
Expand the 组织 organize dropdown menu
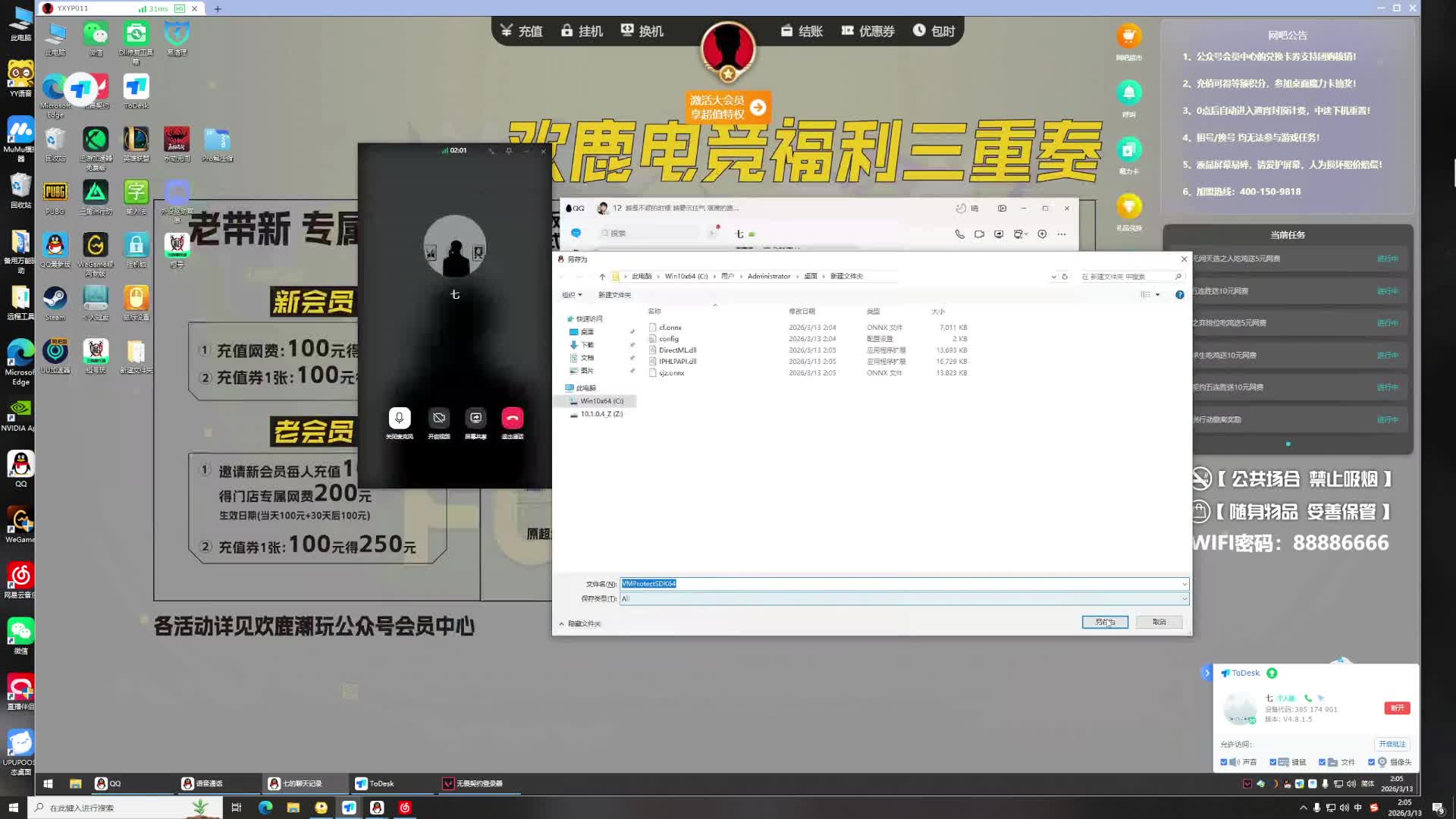[572, 295]
